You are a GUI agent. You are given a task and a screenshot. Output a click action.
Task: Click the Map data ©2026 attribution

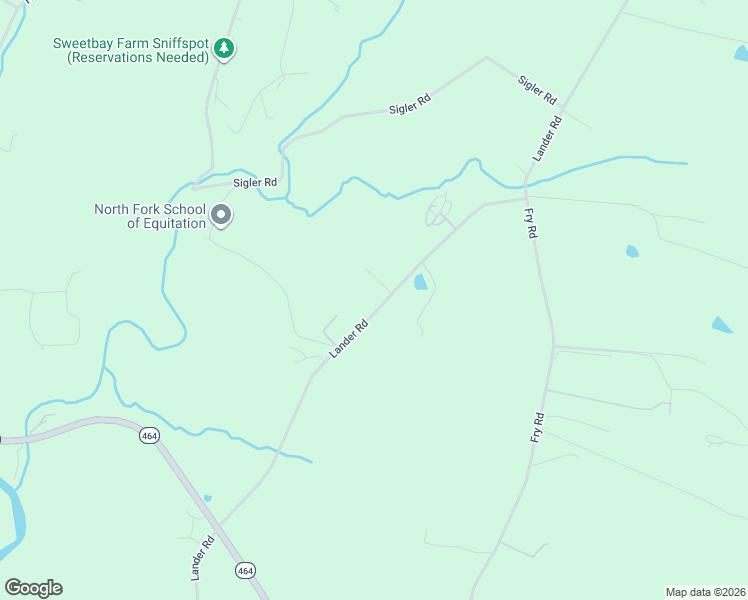706,592
